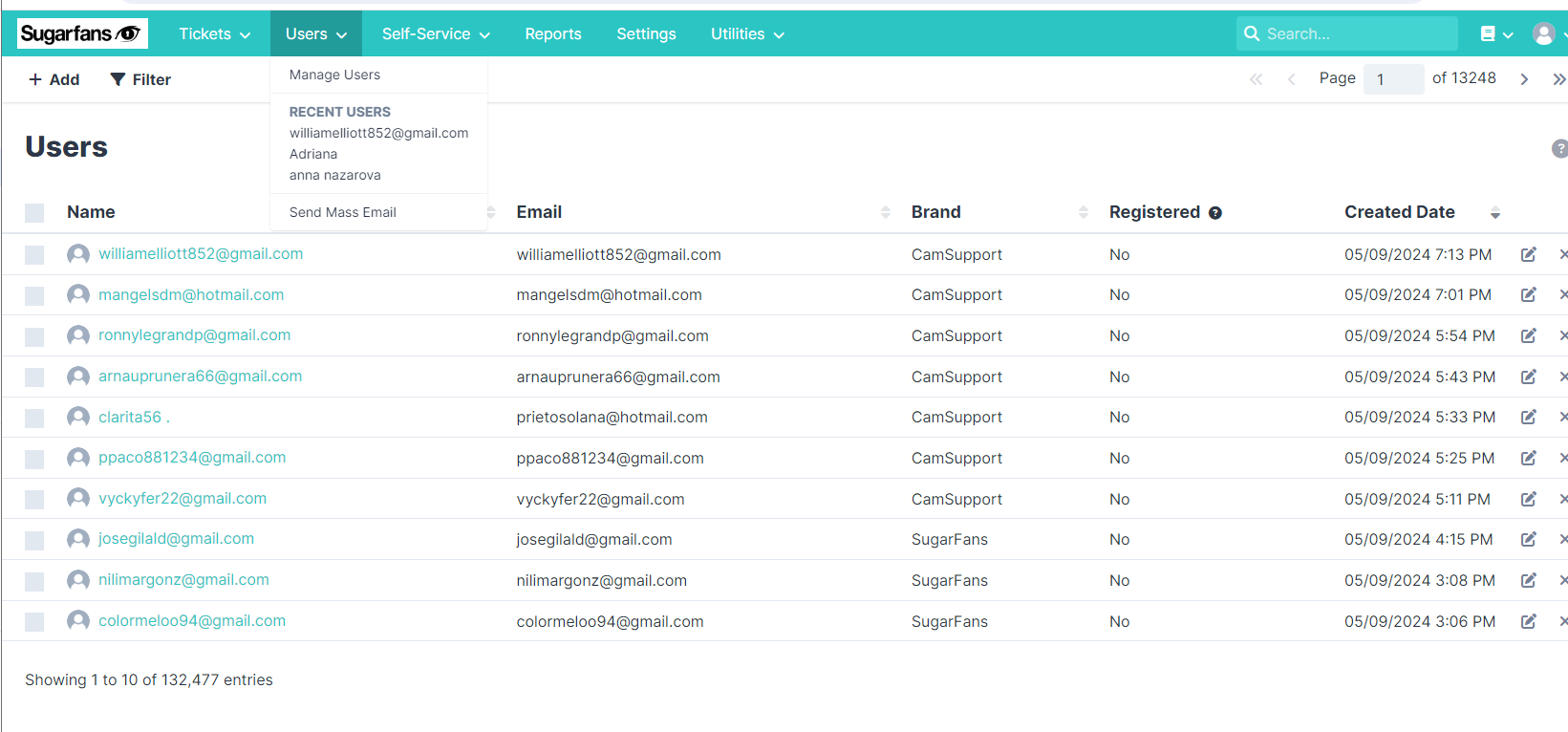This screenshot has height=732, width=1568.
Task: Edit the mangelsdm@hotmail.com user row
Action: tap(1529, 294)
